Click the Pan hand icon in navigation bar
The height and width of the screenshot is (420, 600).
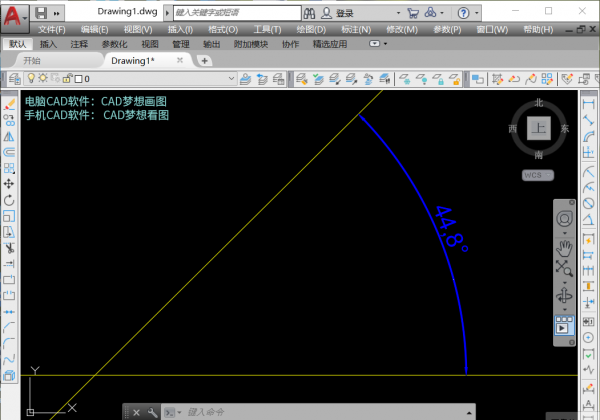(564, 249)
